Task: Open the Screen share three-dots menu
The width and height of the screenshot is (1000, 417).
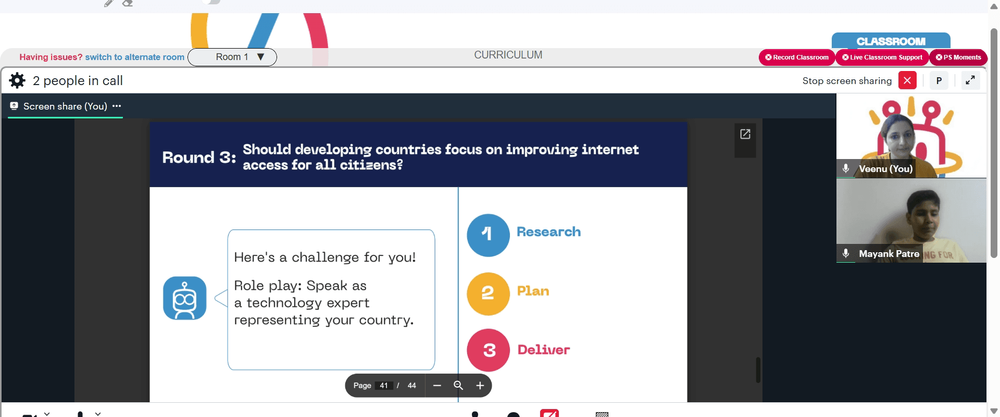Action: click(x=116, y=106)
